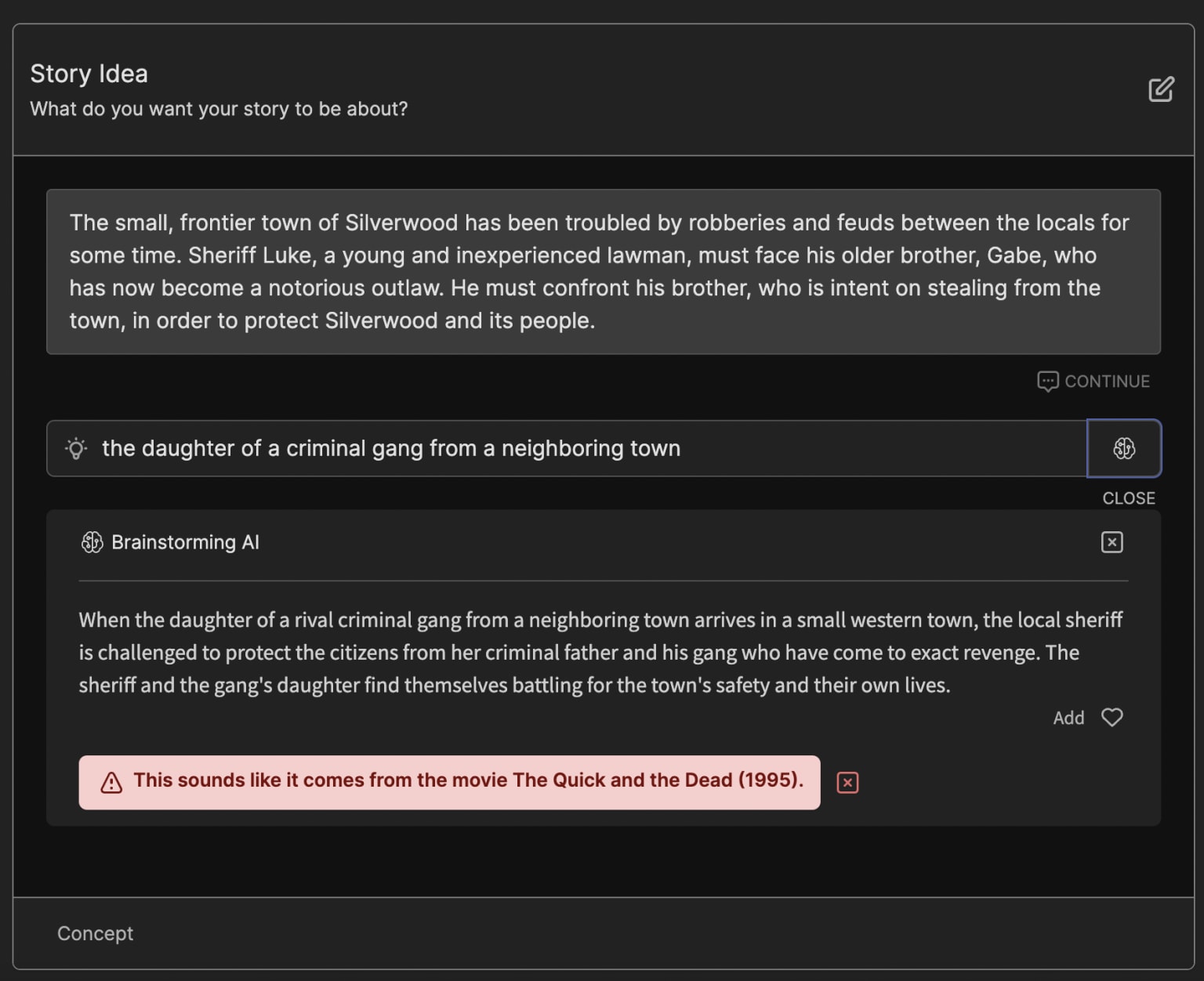Click the boxed X on the Brainstorming AI card

[x=1112, y=541]
